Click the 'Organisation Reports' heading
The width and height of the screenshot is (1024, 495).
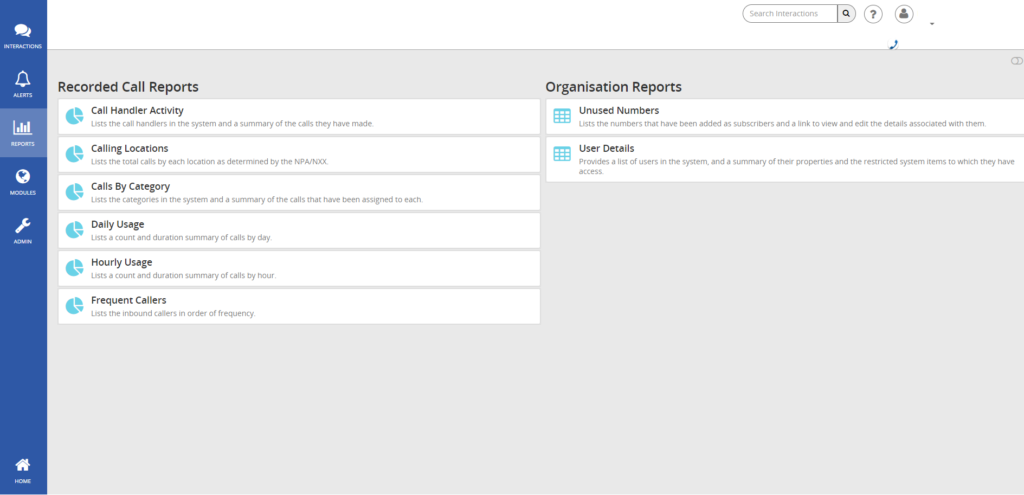[x=613, y=87]
